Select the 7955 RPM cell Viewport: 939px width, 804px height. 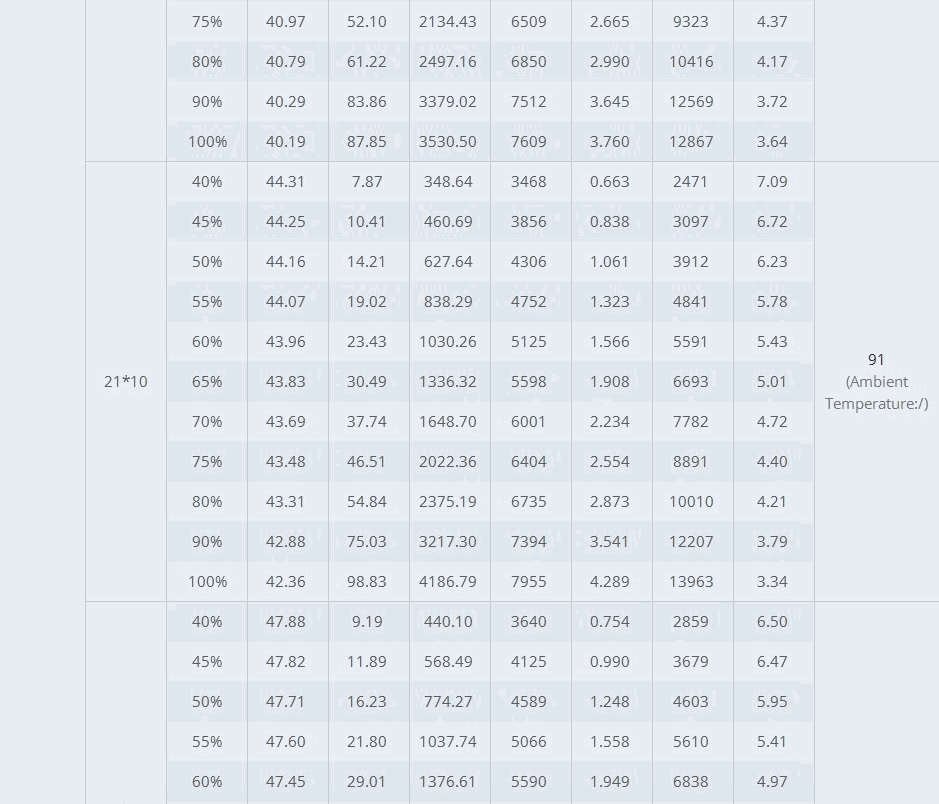529,581
